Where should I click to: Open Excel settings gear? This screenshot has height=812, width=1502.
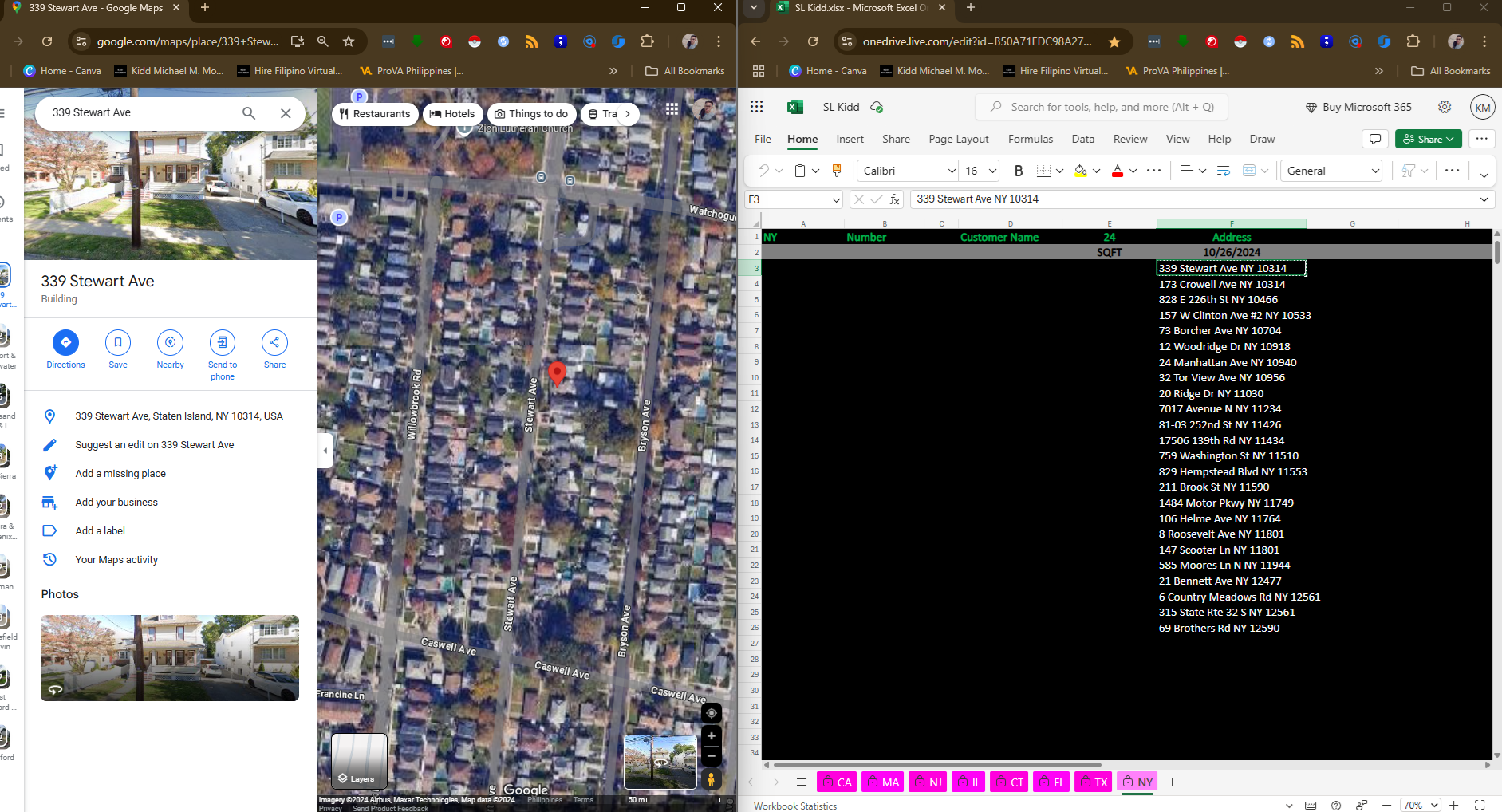(x=1445, y=107)
